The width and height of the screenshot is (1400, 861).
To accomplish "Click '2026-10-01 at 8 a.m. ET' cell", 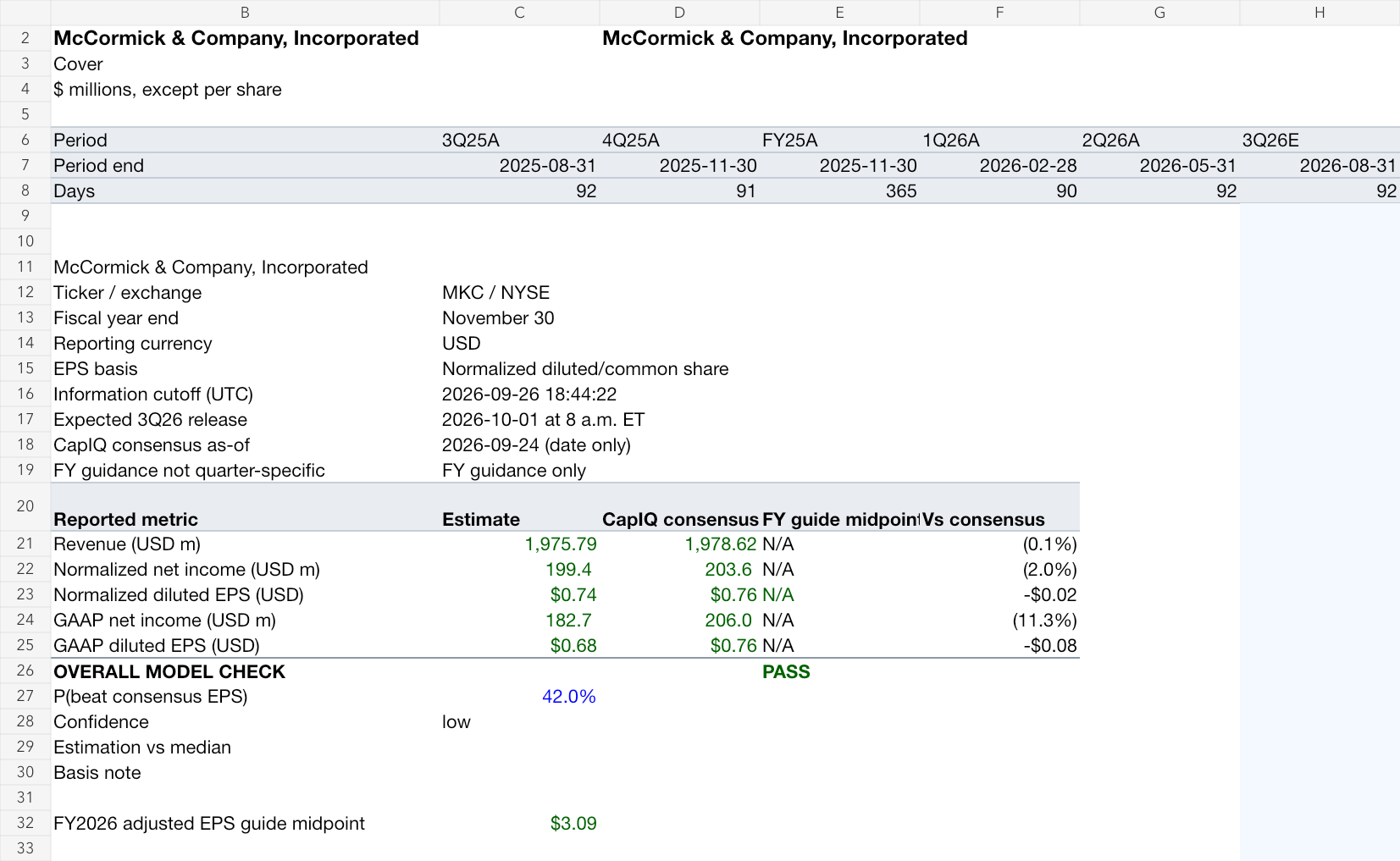I will pos(543,419).
